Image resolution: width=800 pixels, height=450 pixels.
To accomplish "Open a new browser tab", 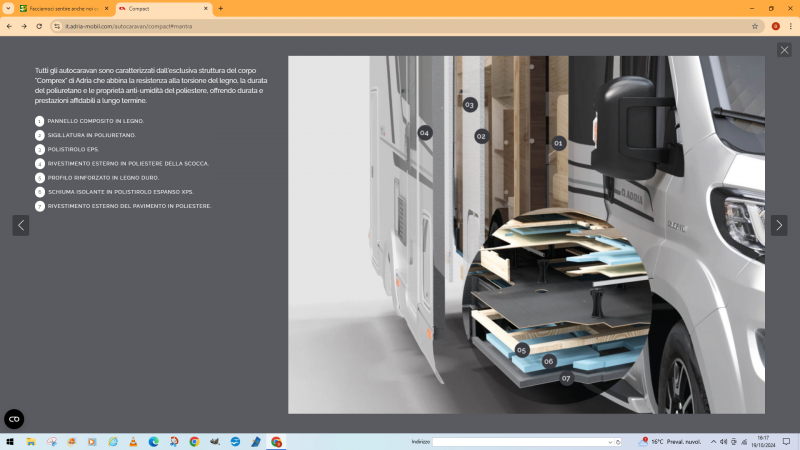I will 220,8.
